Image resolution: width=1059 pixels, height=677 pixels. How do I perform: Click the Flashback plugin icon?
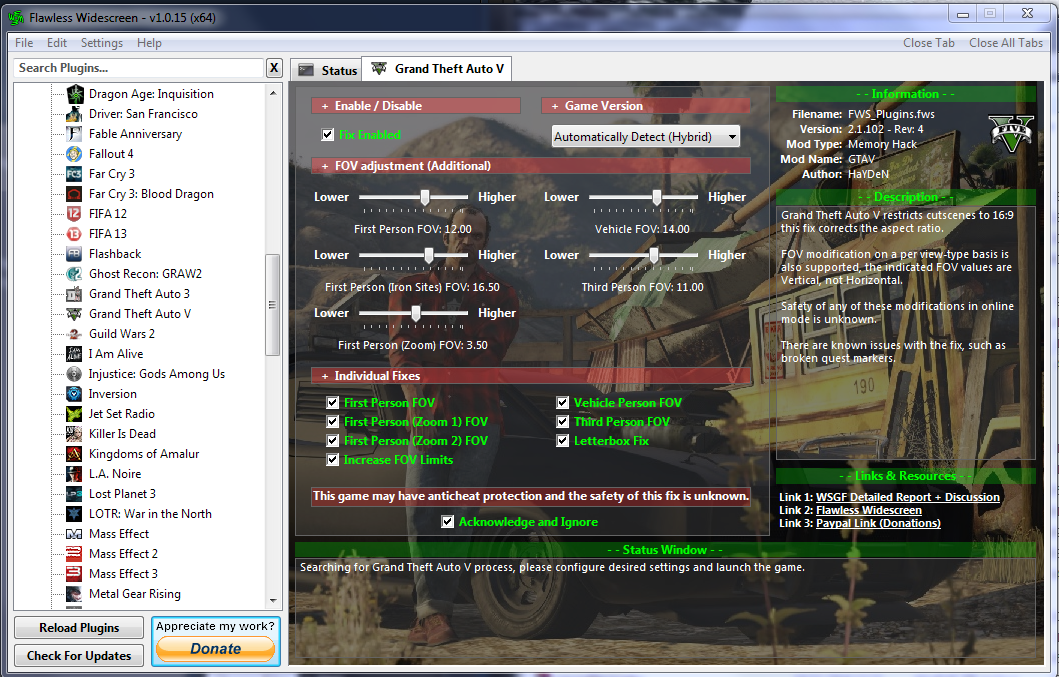click(x=74, y=254)
